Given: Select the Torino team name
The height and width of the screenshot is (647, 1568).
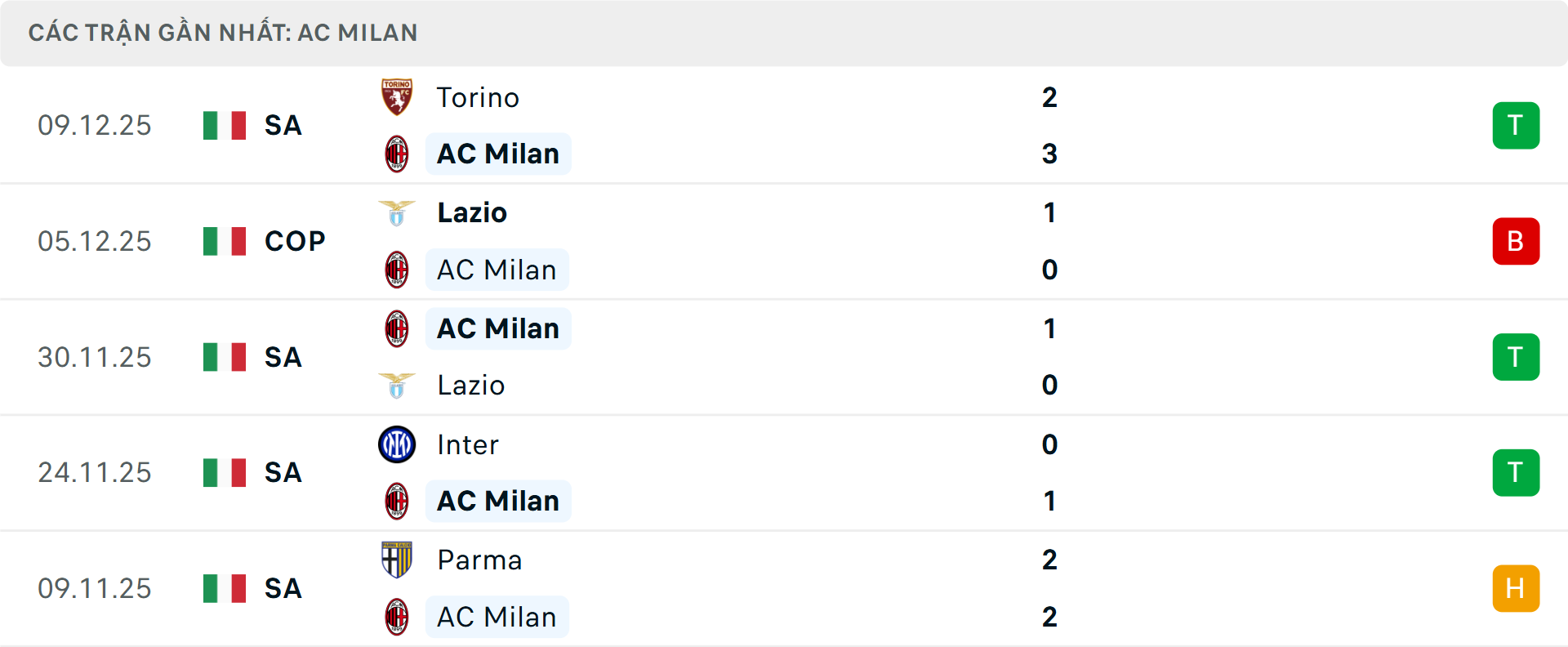Looking at the screenshot, I should 478,97.
